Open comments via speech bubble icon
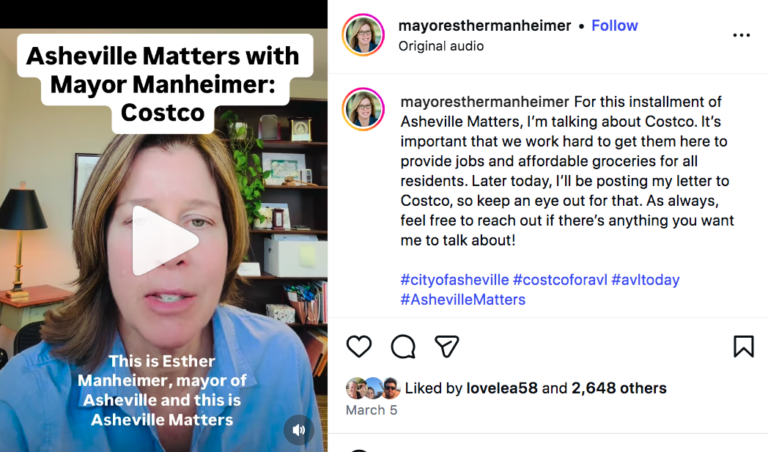The image size is (768, 452). [x=403, y=347]
